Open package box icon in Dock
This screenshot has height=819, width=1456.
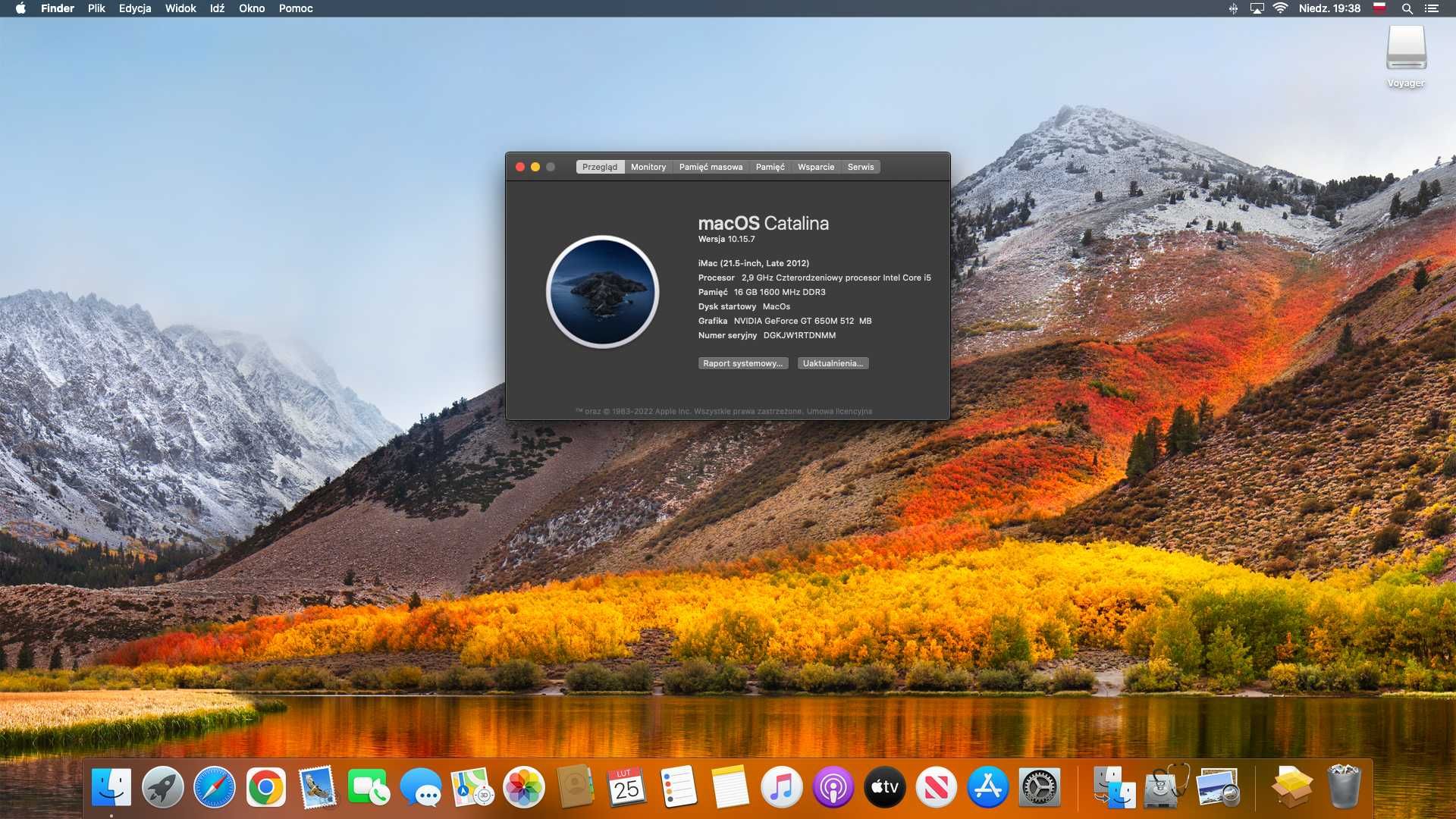(x=1291, y=788)
